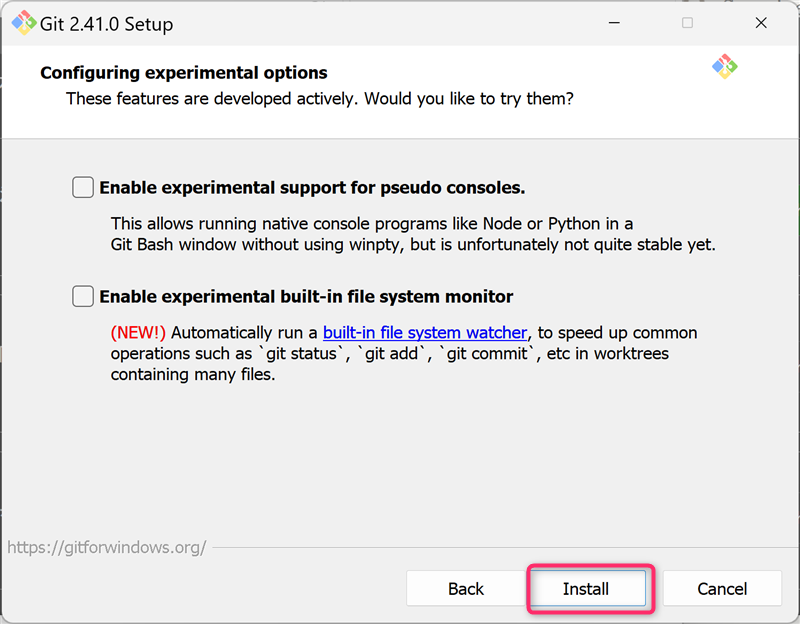Click the 'containing many files' description line

pyautogui.click(x=192, y=375)
